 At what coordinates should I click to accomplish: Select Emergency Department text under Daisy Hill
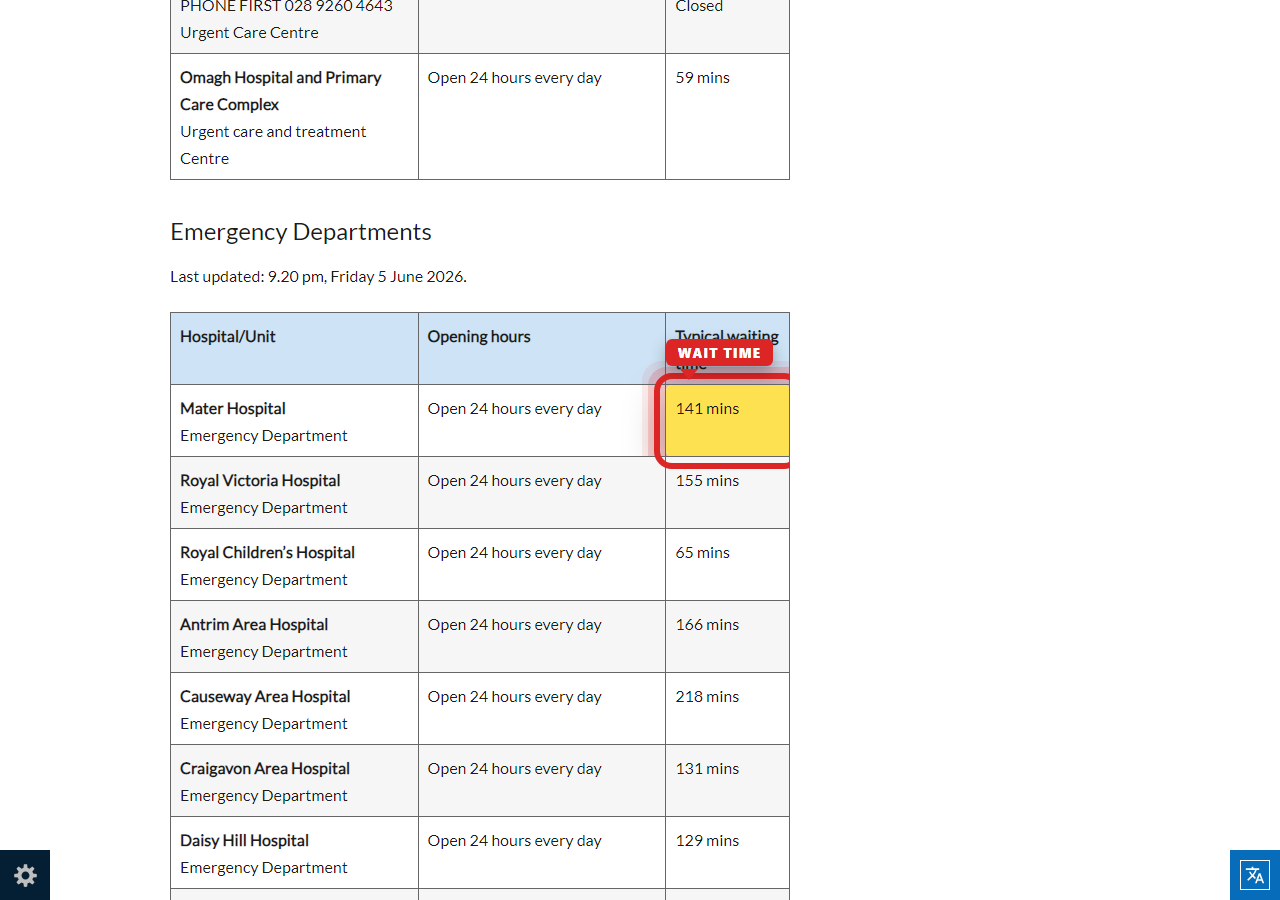click(264, 867)
